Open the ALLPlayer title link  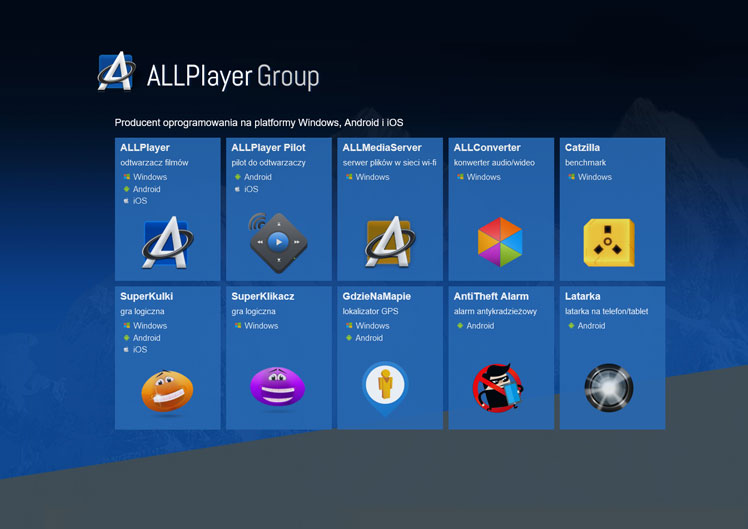[x=145, y=148]
